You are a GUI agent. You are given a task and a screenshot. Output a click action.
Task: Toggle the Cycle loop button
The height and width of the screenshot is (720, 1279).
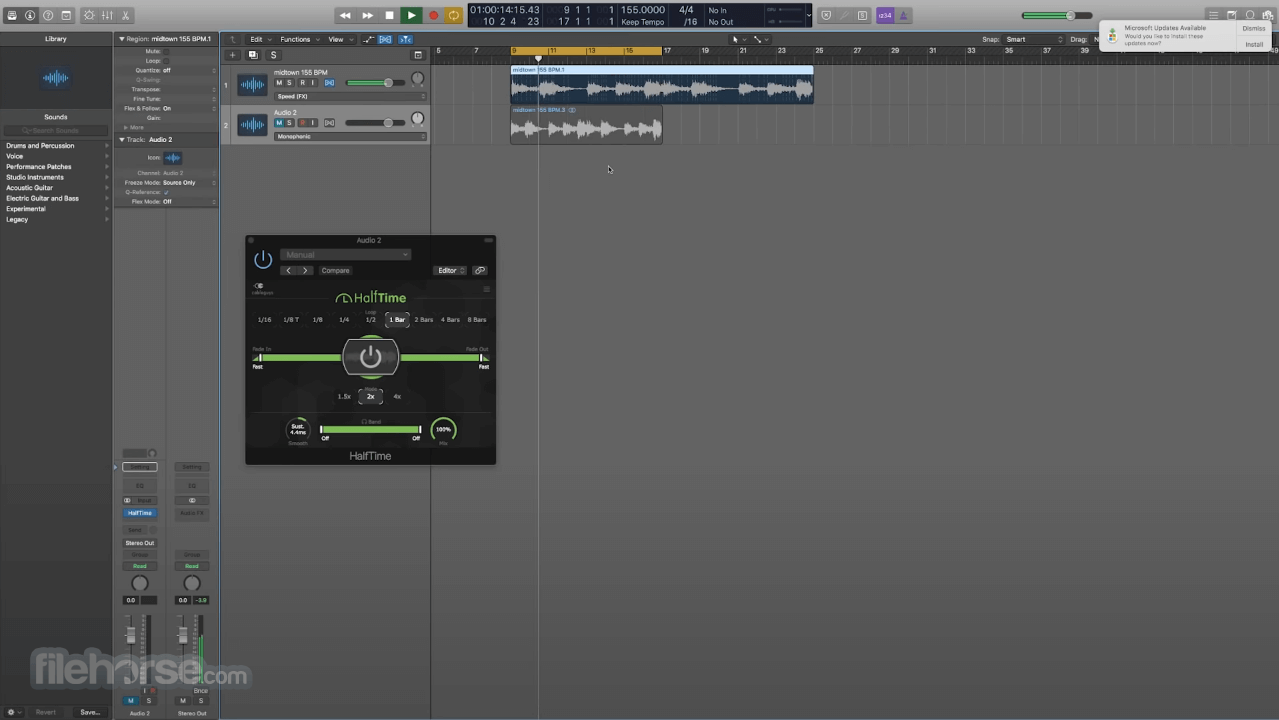pos(454,15)
